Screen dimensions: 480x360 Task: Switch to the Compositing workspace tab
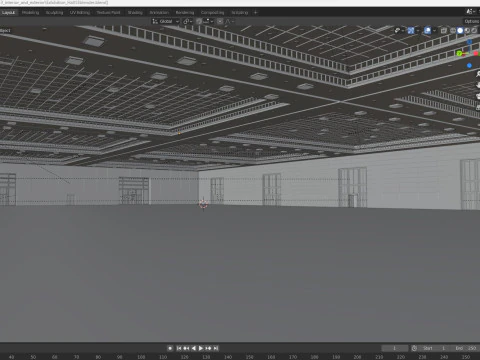click(212, 13)
